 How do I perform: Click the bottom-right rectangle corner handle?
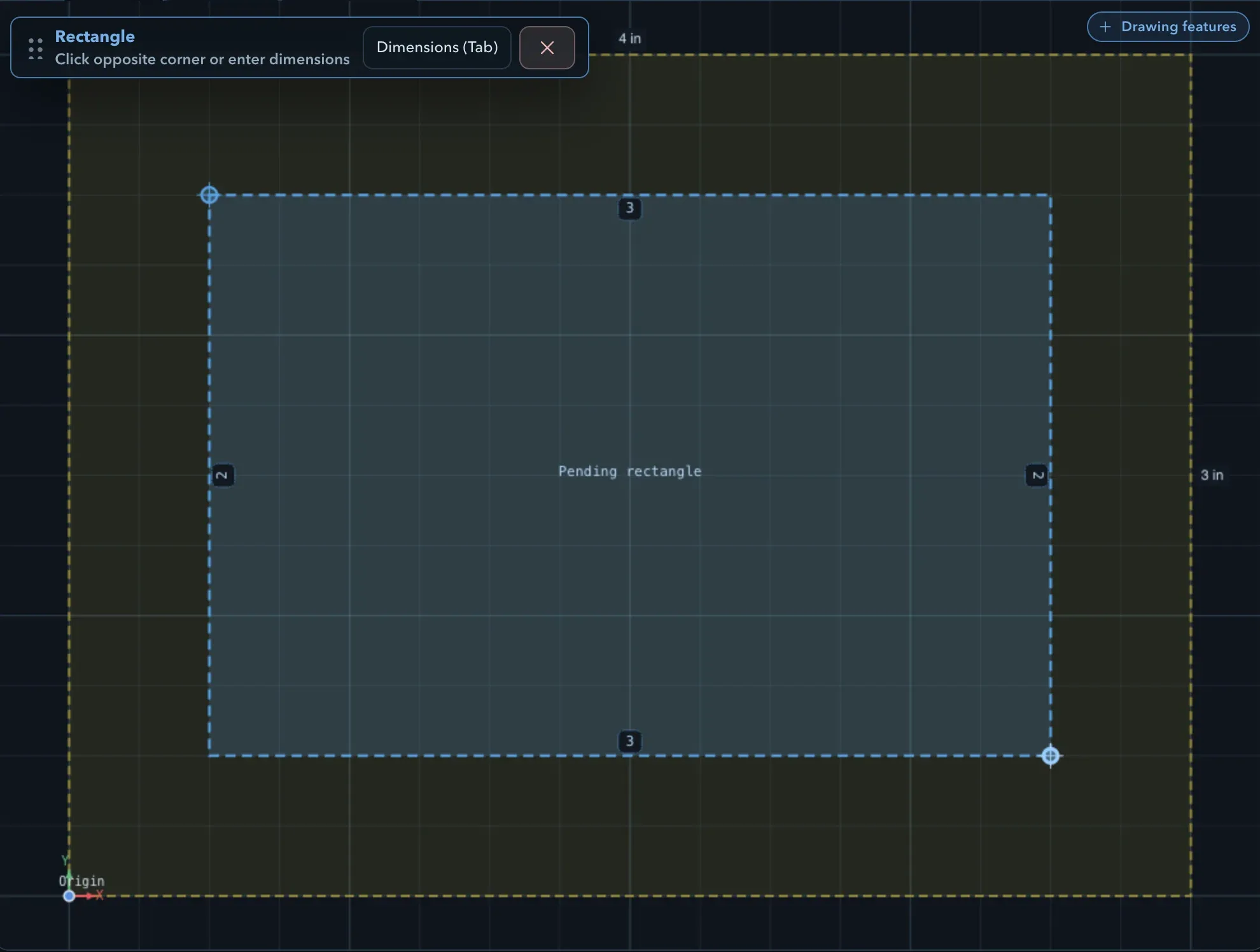1051,755
